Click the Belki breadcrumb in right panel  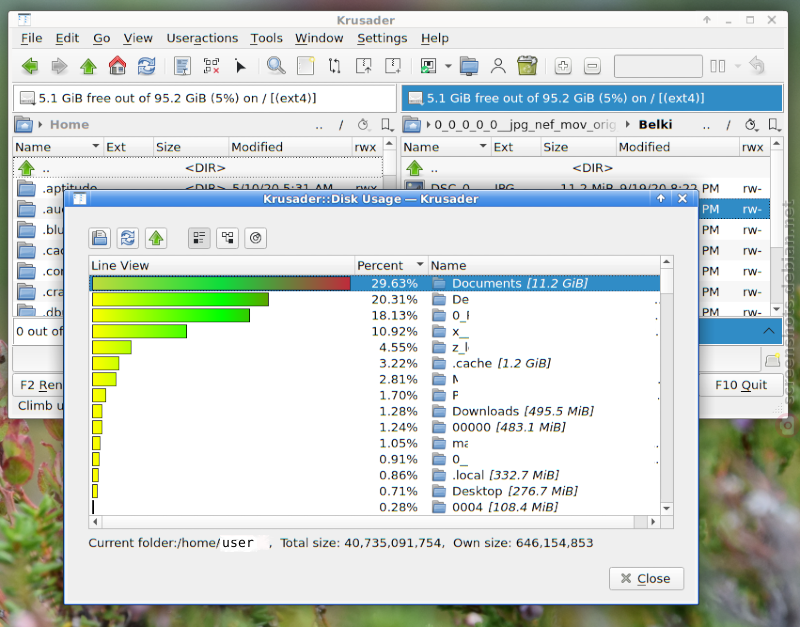[x=655, y=124]
